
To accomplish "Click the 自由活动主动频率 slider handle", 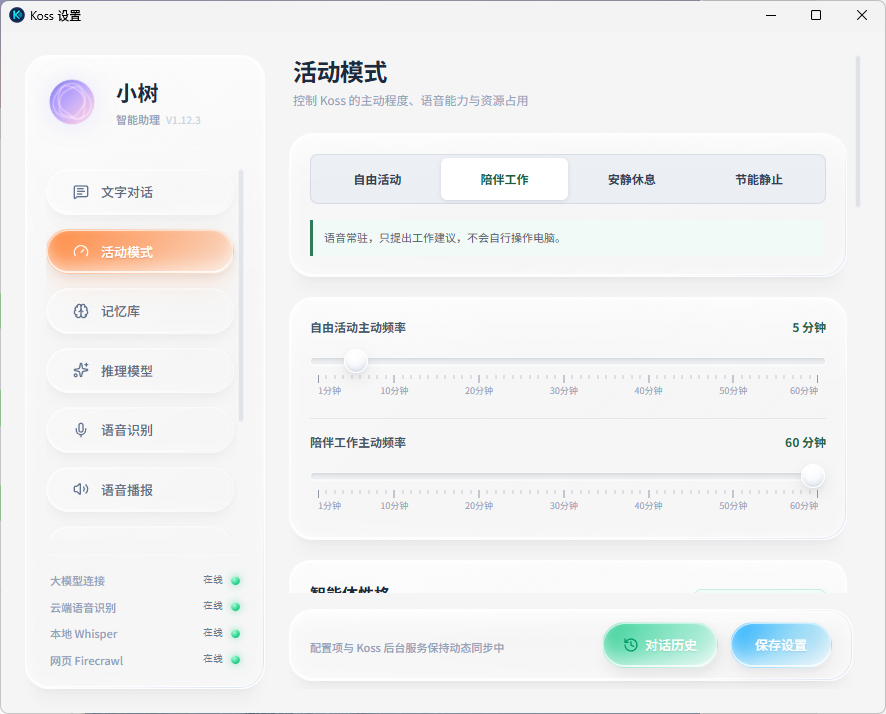I will [356, 360].
